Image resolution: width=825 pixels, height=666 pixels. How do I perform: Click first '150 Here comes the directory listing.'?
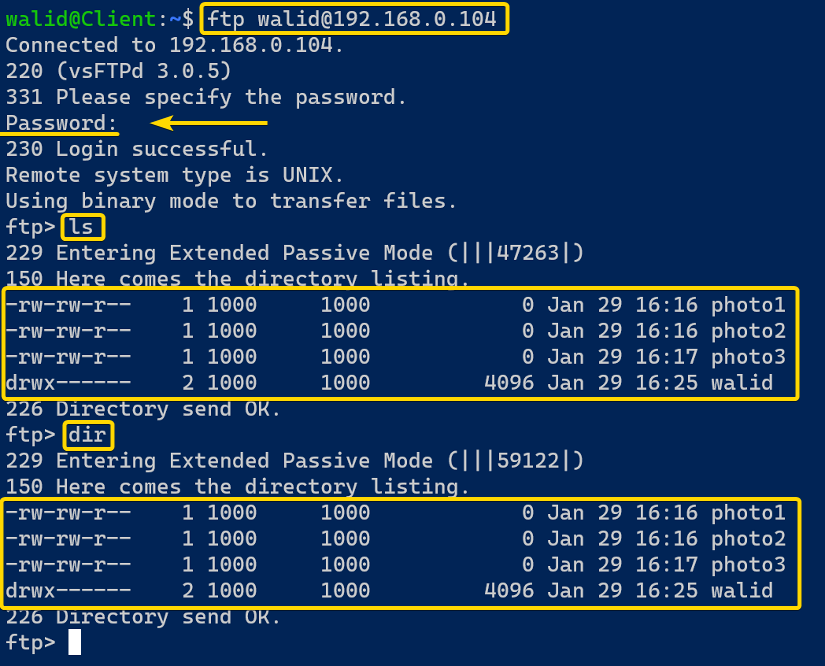click(x=237, y=278)
